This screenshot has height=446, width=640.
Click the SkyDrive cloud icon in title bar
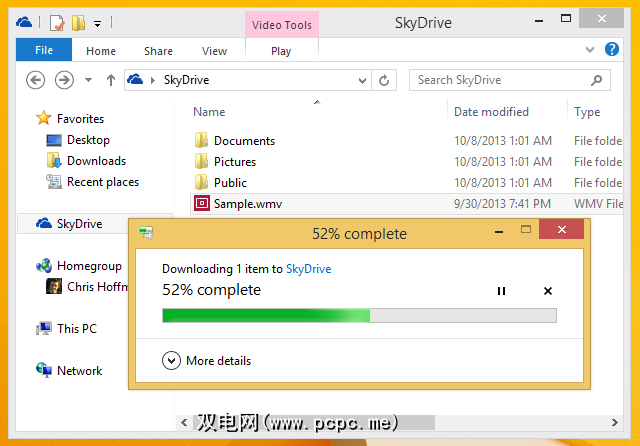pos(24,22)
